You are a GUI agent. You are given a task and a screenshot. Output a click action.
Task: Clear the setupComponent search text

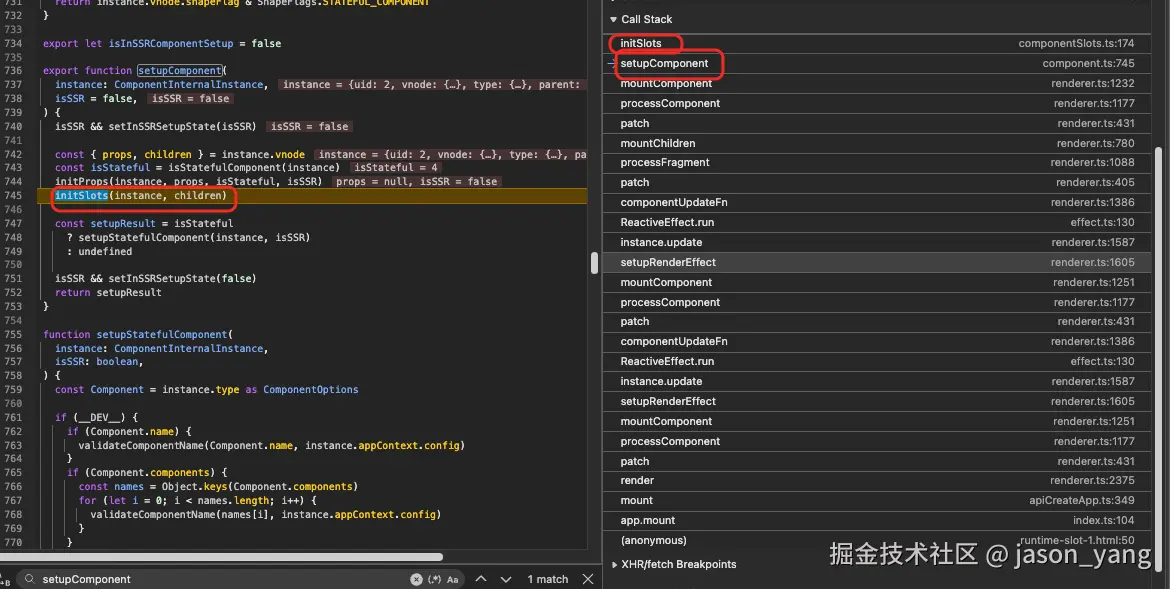coord(416,579)
